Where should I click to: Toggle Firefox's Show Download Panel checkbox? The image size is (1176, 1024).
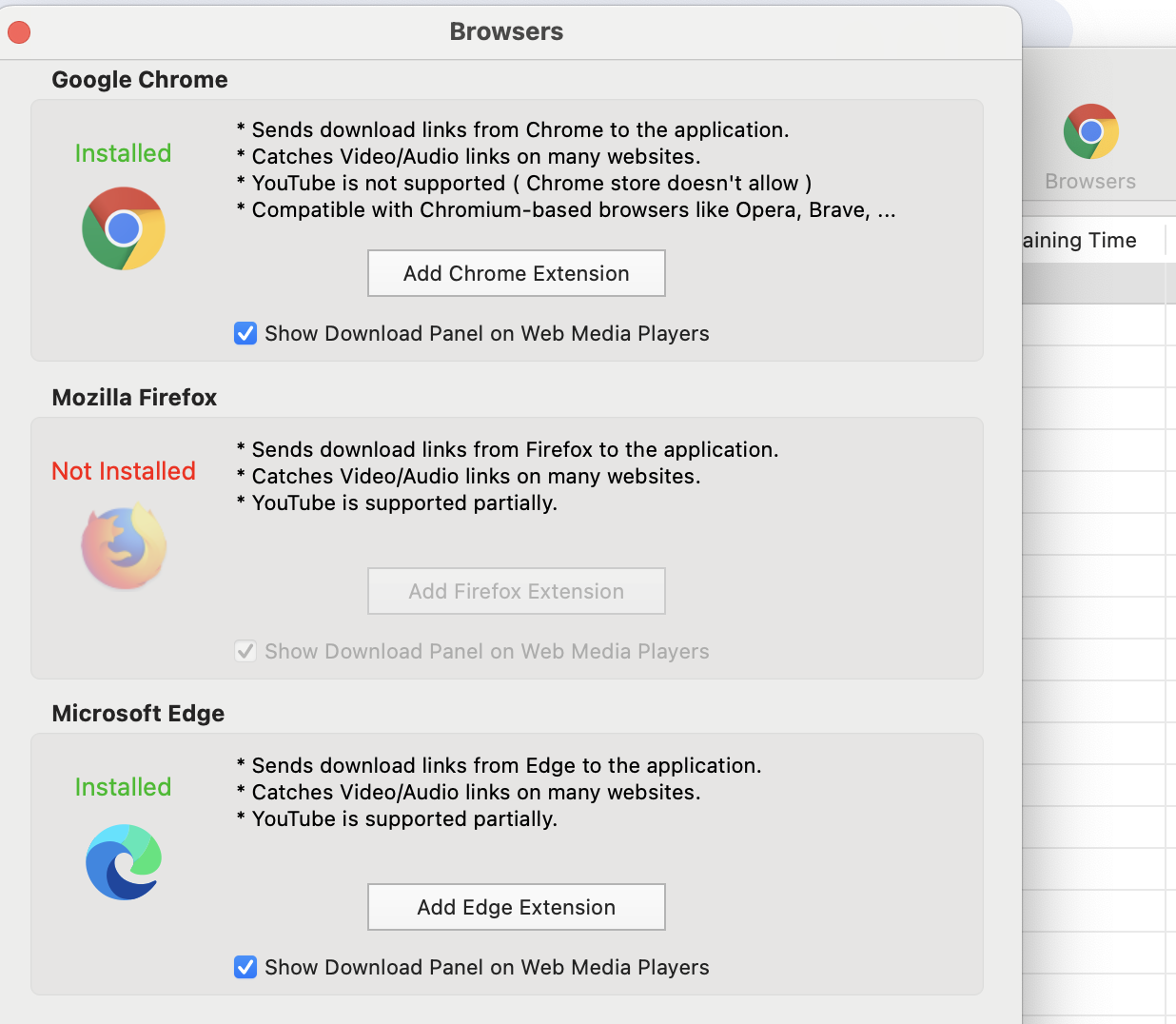pos(245,651)
